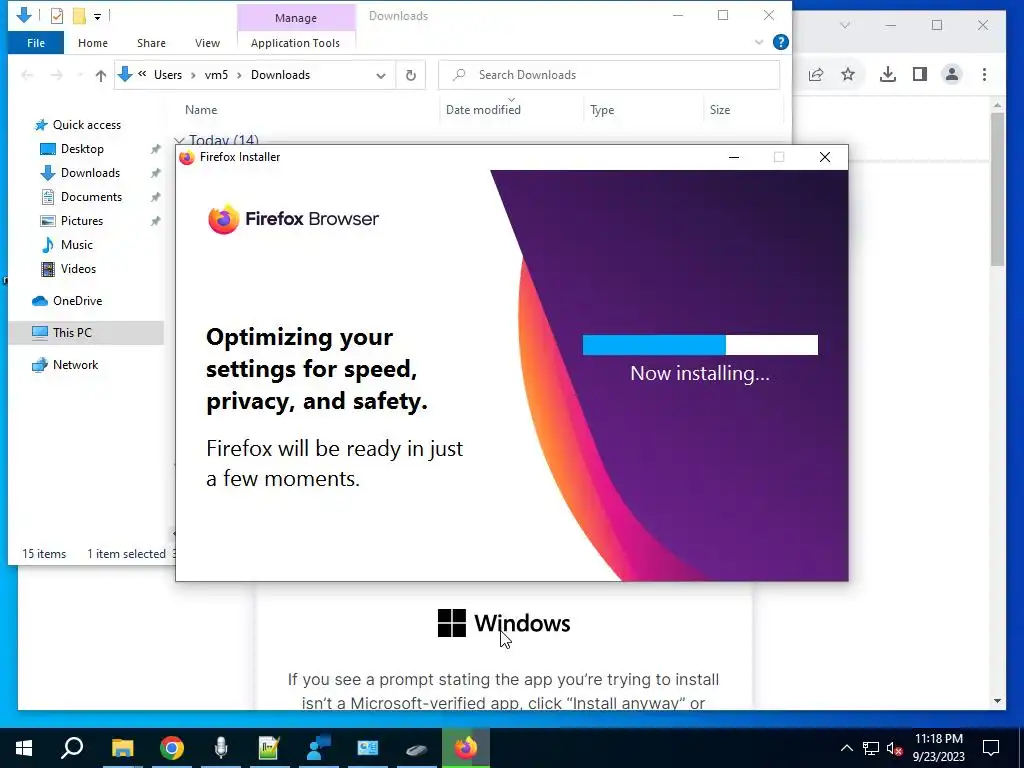Go up one folder level
Viewport: 1024px width, 768px height.
tap(101, 75)
